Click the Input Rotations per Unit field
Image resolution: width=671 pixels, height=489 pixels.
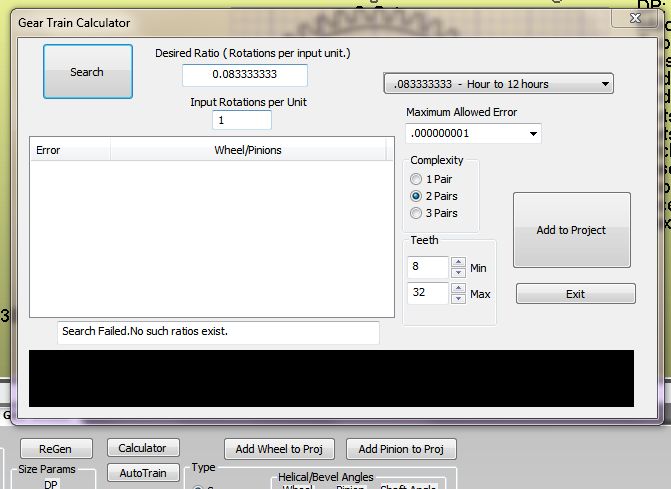pos(242,120)
